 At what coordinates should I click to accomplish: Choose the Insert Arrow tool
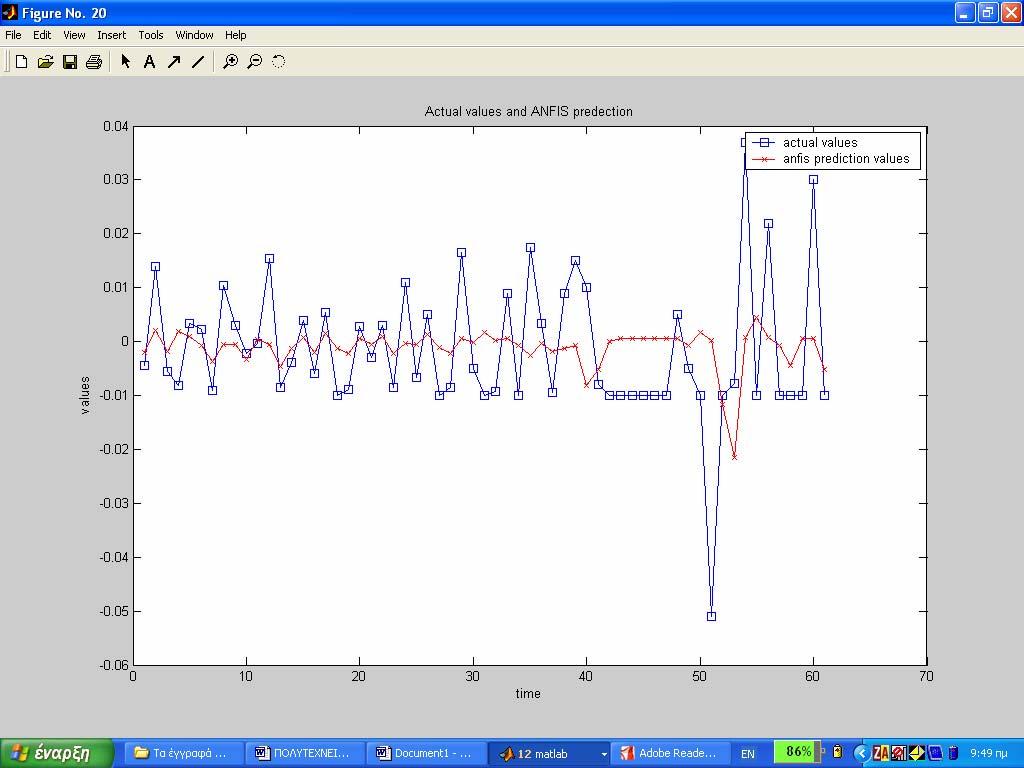point(174,61)
